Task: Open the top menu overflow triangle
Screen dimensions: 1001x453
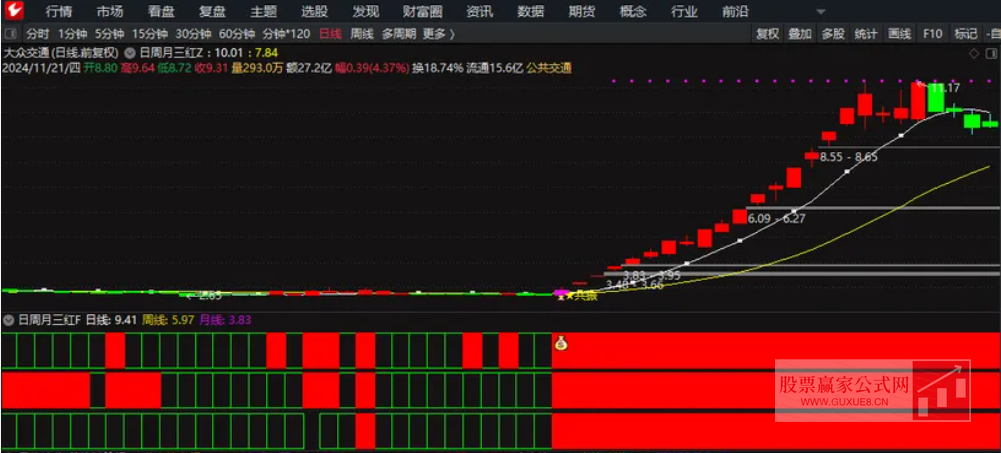Action: pyautogui.click(x=821, y=11)
